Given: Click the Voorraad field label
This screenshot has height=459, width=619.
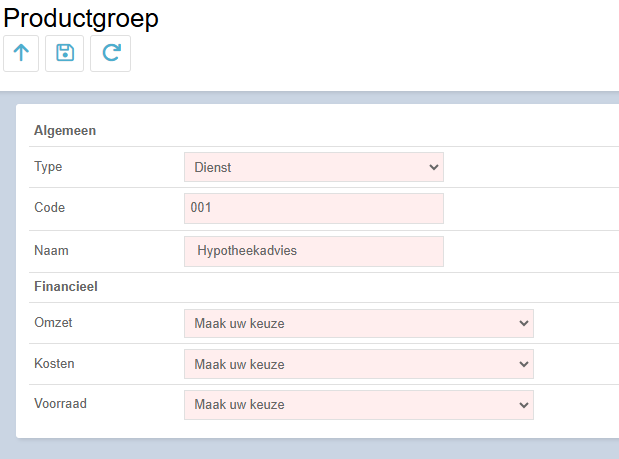Looking at the screenshot, I should click(x=60, y=404).
